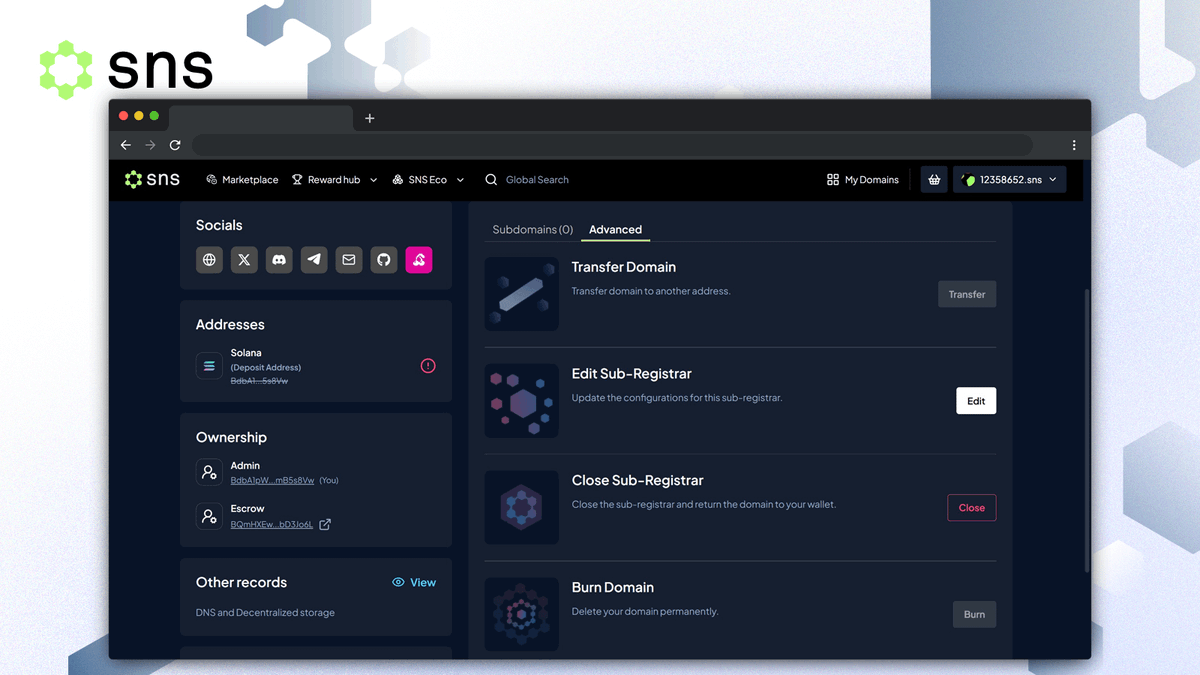Click the pink backpack social icon
This screenshot has width=1200, height=675.
click(x=419, y=260)
